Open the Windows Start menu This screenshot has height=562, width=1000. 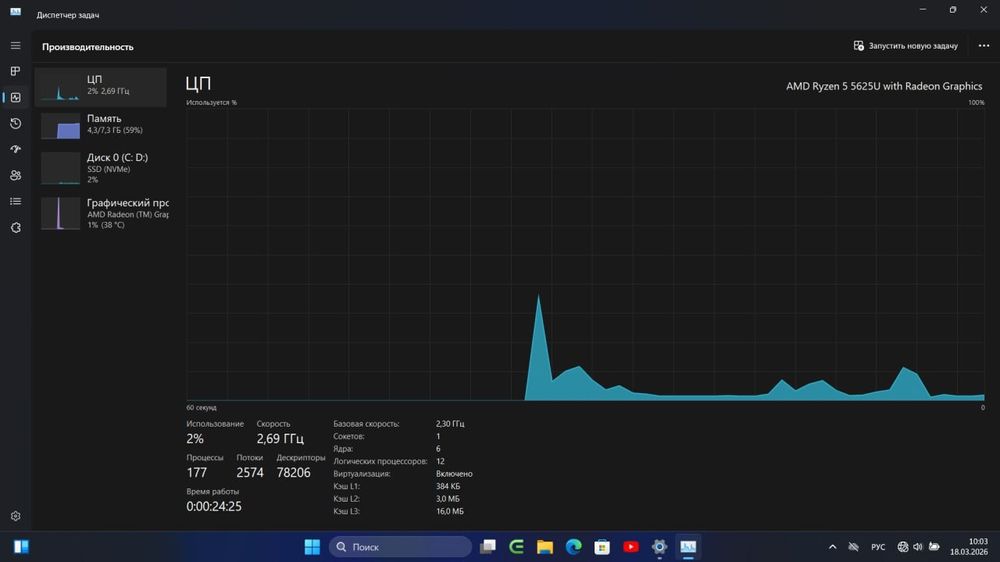(x=312, y=547)
